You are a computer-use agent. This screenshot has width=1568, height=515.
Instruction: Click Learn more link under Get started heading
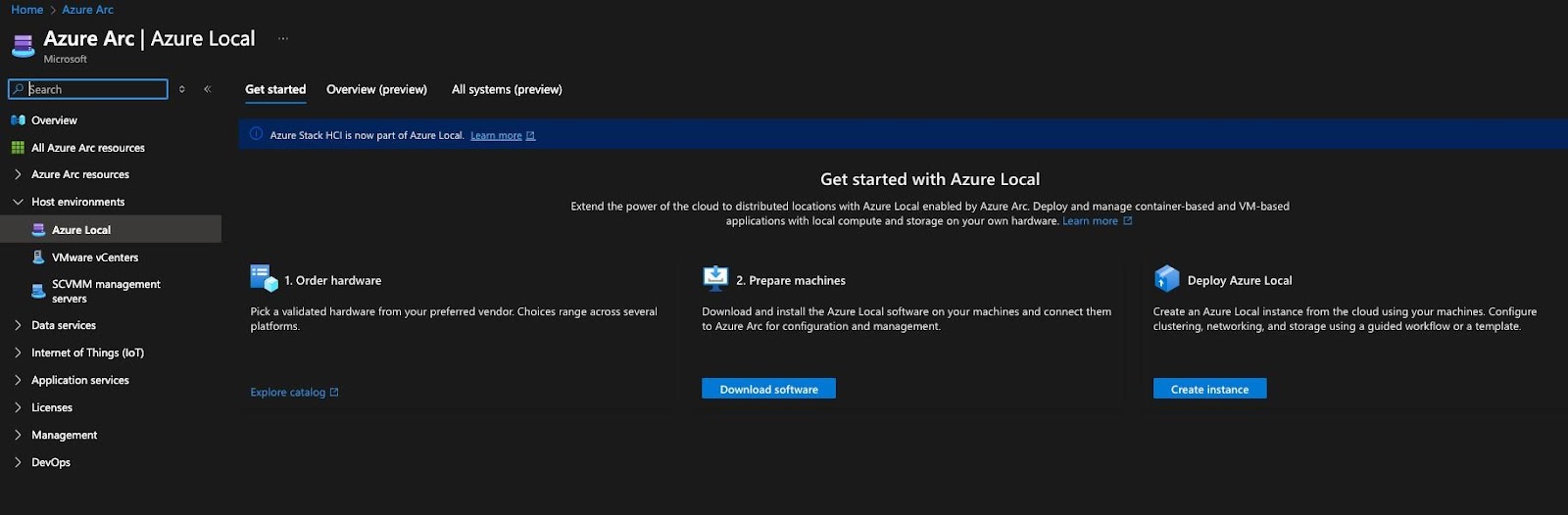[x=1090, y=221]
